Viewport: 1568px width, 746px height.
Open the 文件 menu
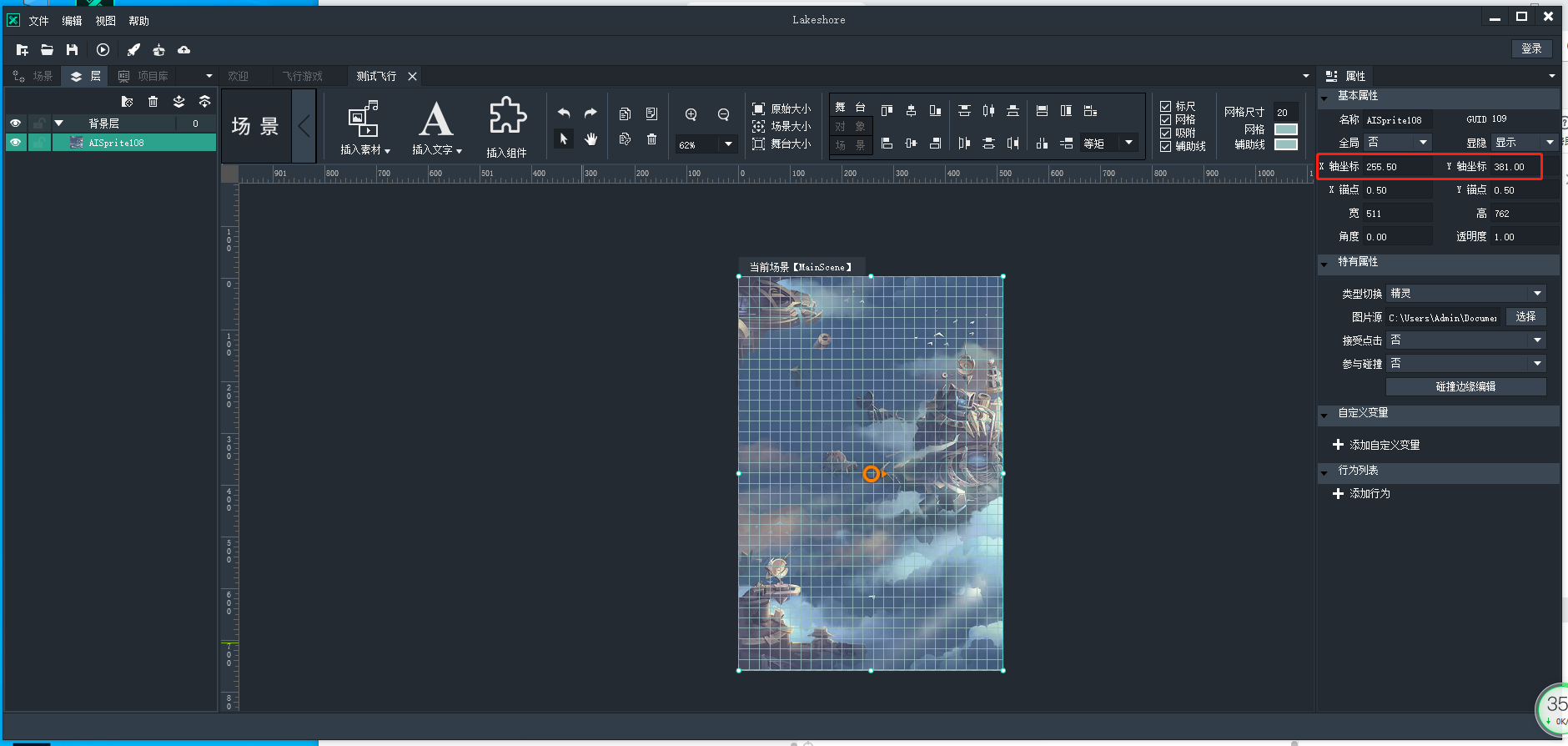click(38, 21)
